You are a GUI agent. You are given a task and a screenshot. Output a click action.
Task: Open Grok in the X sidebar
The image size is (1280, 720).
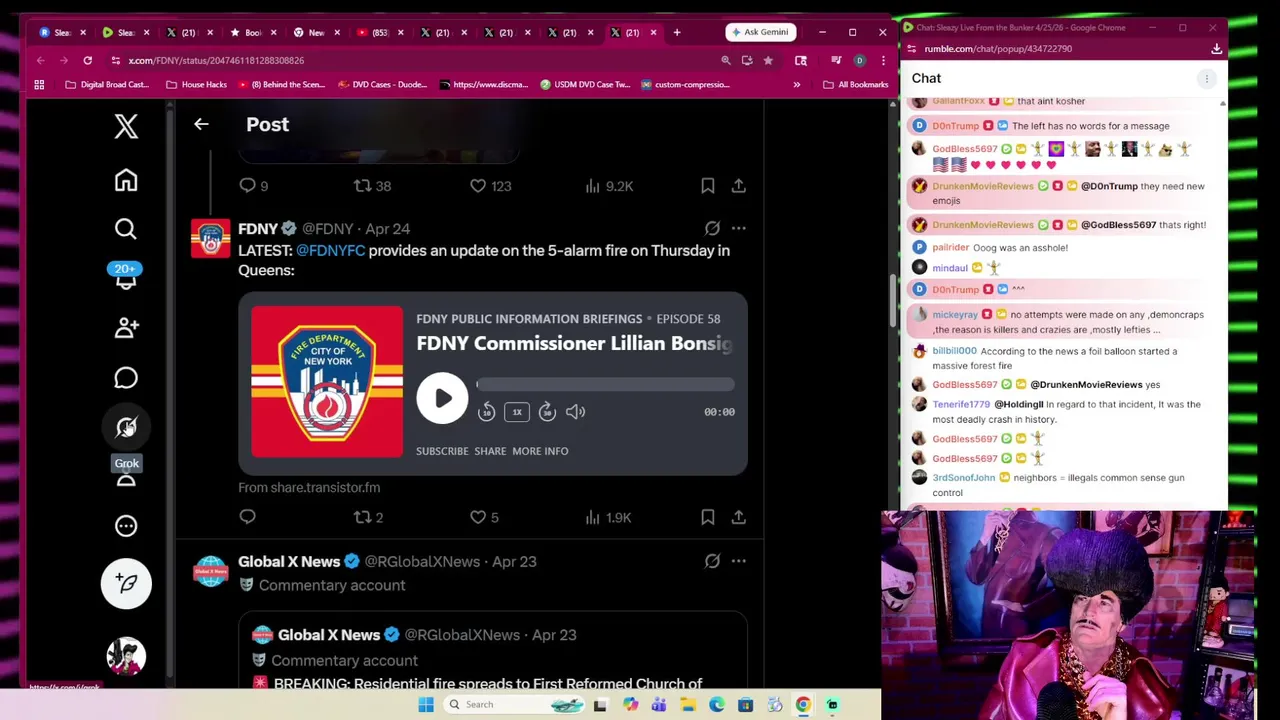(x=126, y=427)
